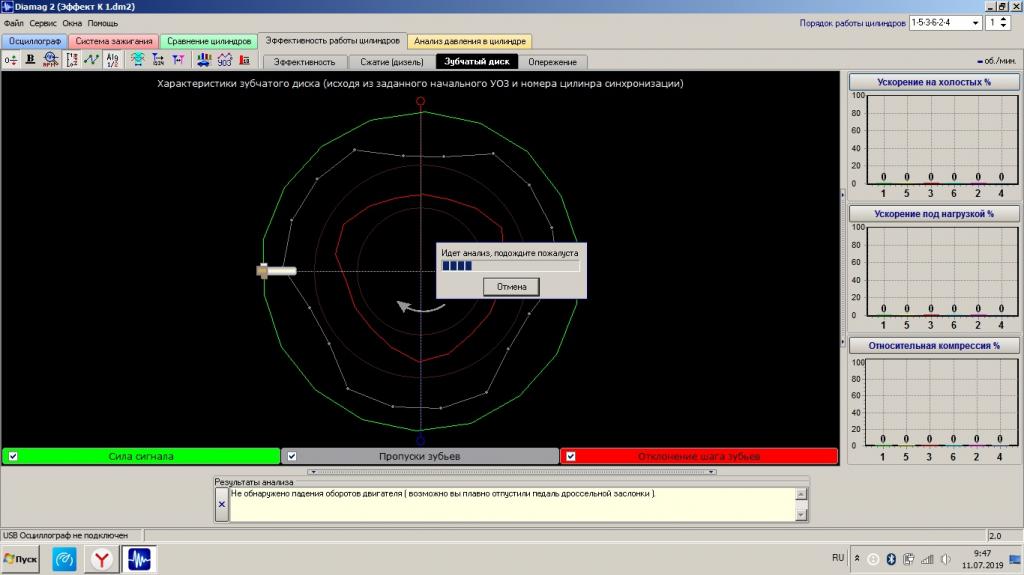
Task: Open the Эффективность sub-tab
Action: (x=304, y=62)
